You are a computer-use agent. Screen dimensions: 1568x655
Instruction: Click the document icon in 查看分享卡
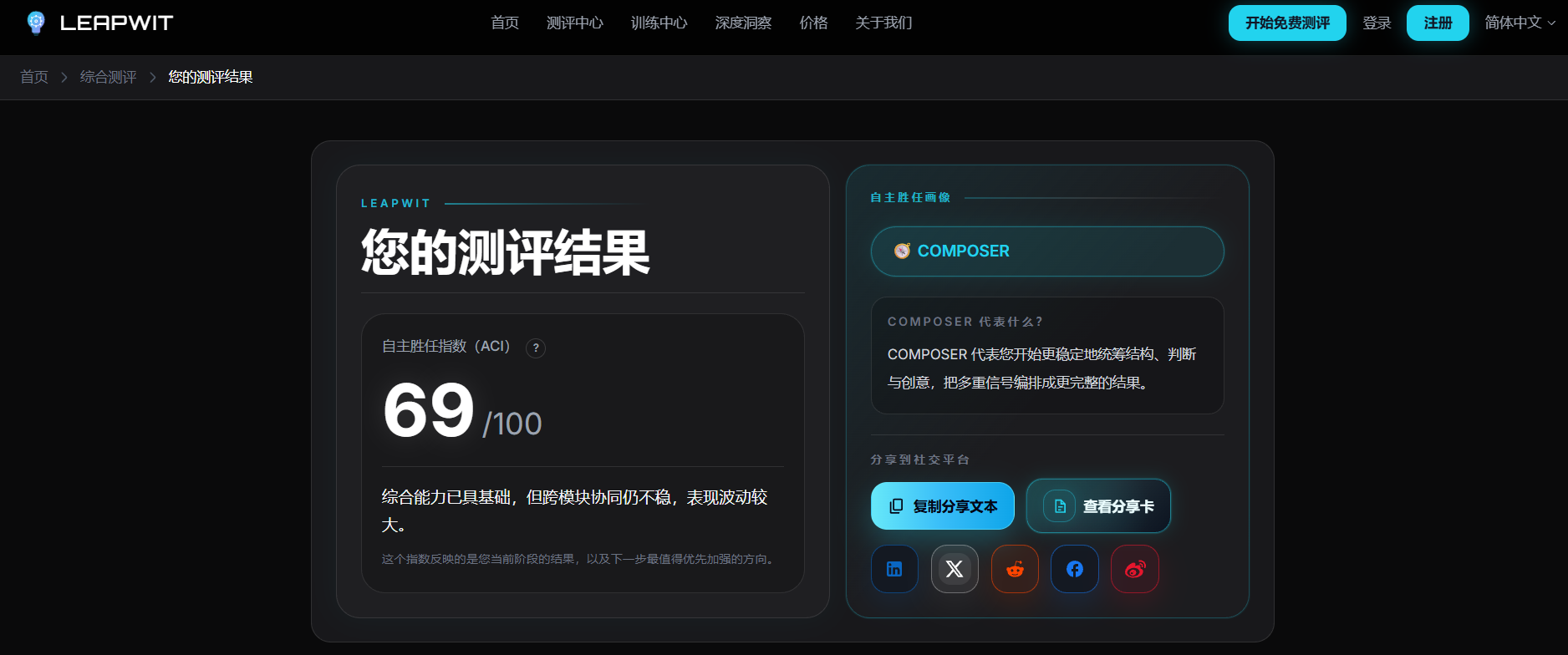click(x=1060, y=506)
